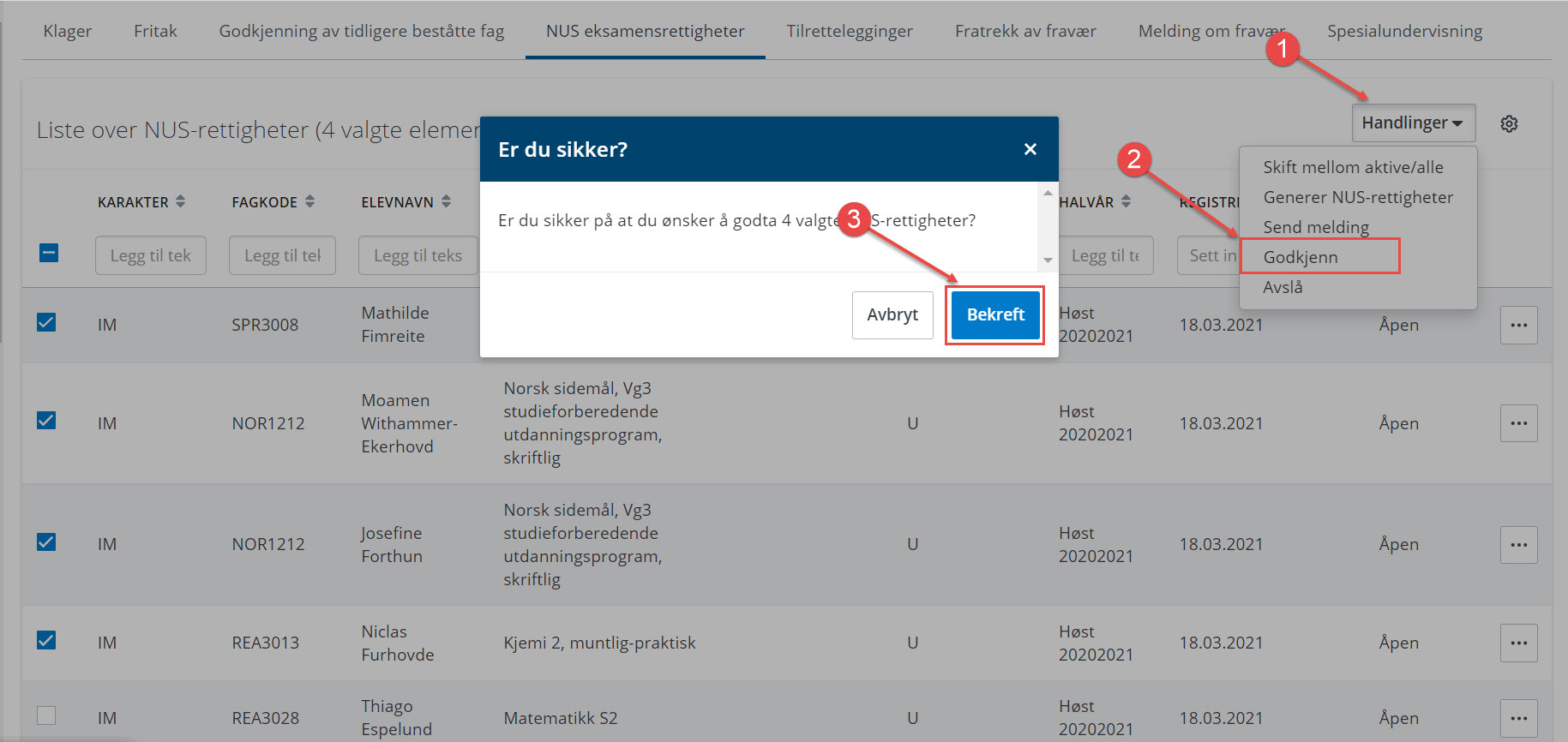The height and width of the screenshot is (742, 1568).
Task: Click the 'Matematikk S2' cell
Action: [560, 718]
